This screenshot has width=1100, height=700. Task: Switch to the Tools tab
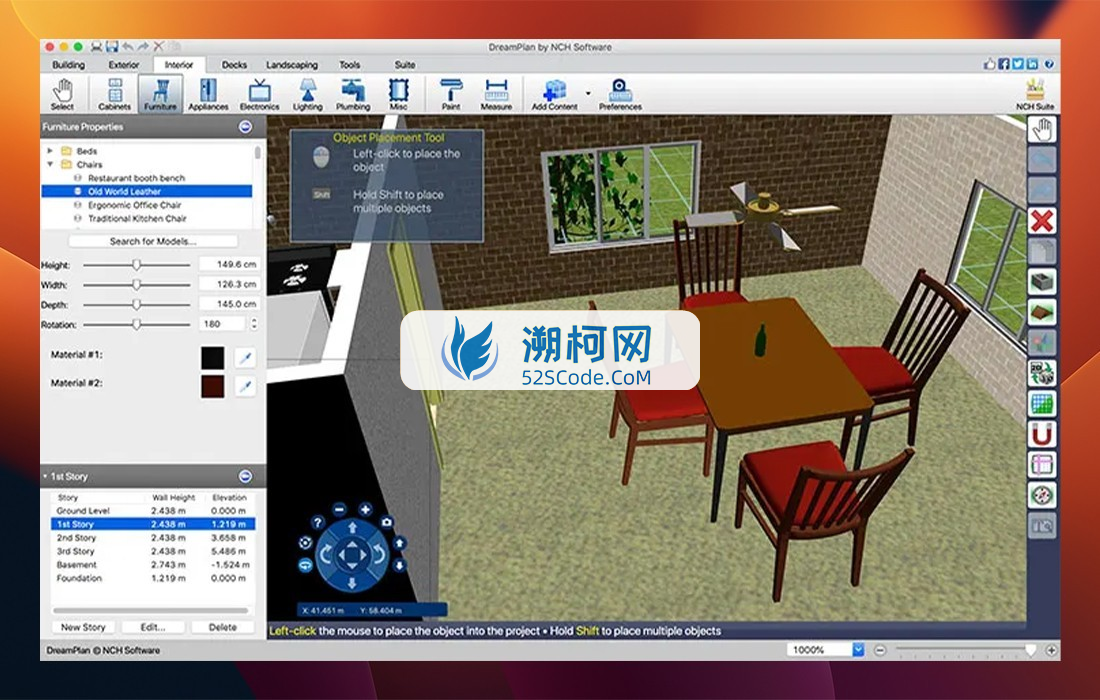point(350,65)
